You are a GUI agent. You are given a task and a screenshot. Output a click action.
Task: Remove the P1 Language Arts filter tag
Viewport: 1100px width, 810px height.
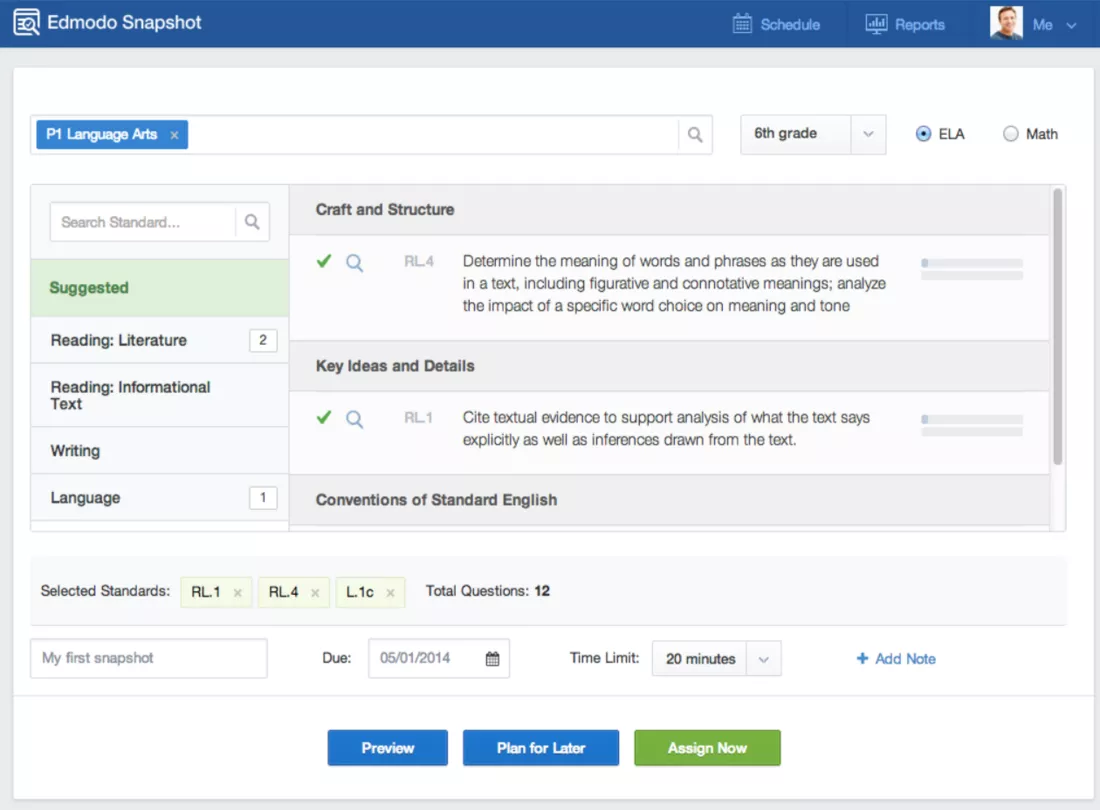tap(173, 133)
